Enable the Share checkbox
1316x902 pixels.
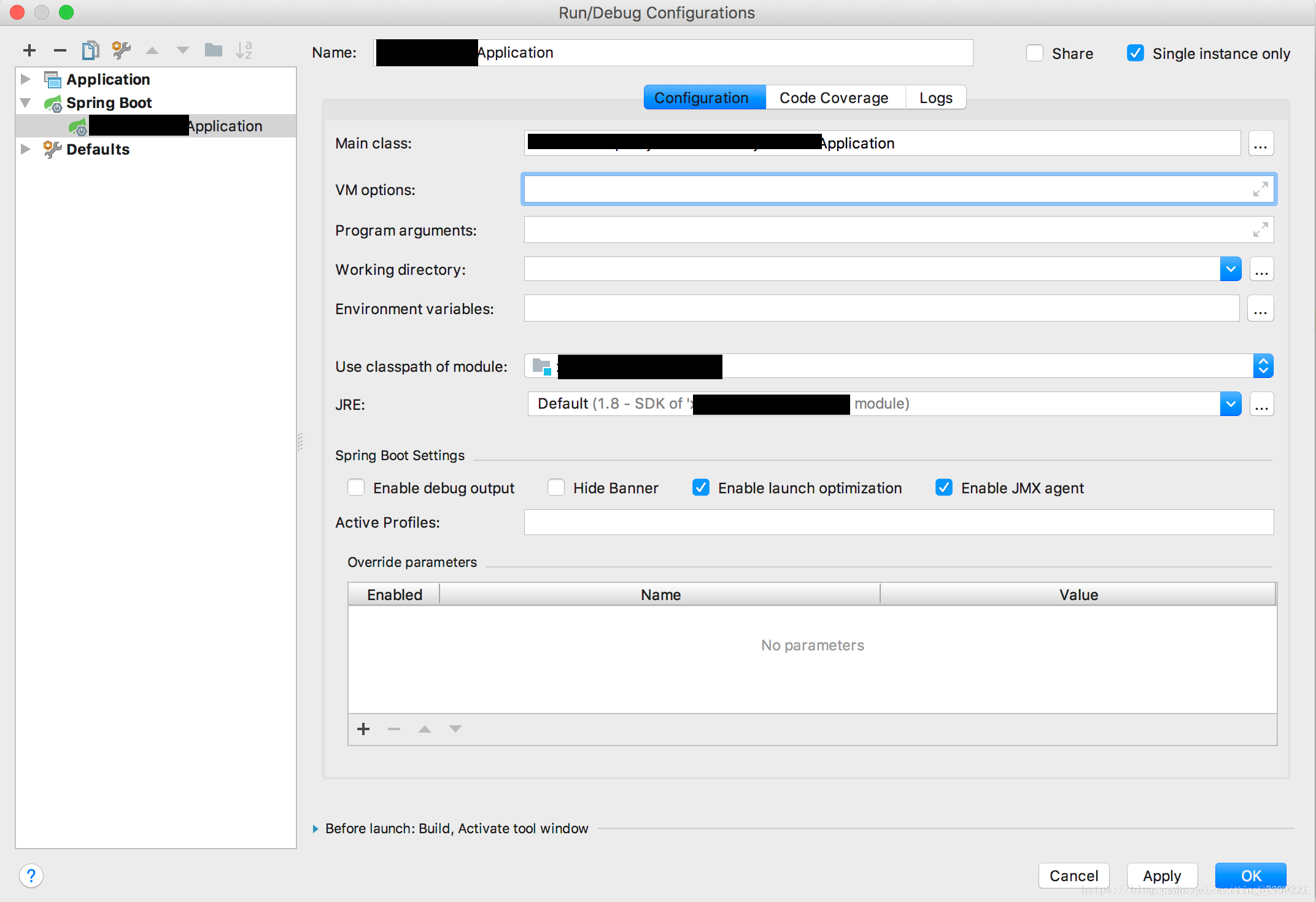tap(1035, 53)
